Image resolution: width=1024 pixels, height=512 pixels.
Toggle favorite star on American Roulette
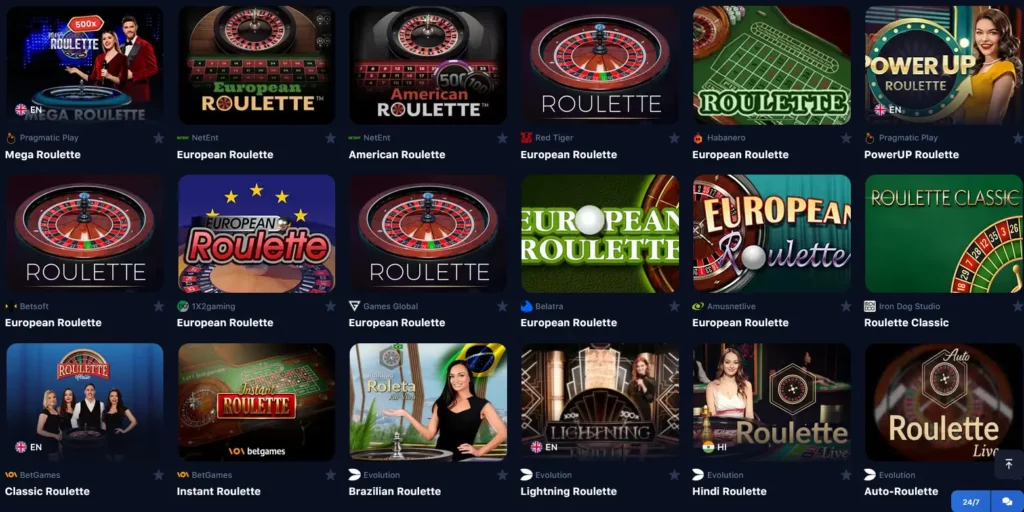(502, 138)
